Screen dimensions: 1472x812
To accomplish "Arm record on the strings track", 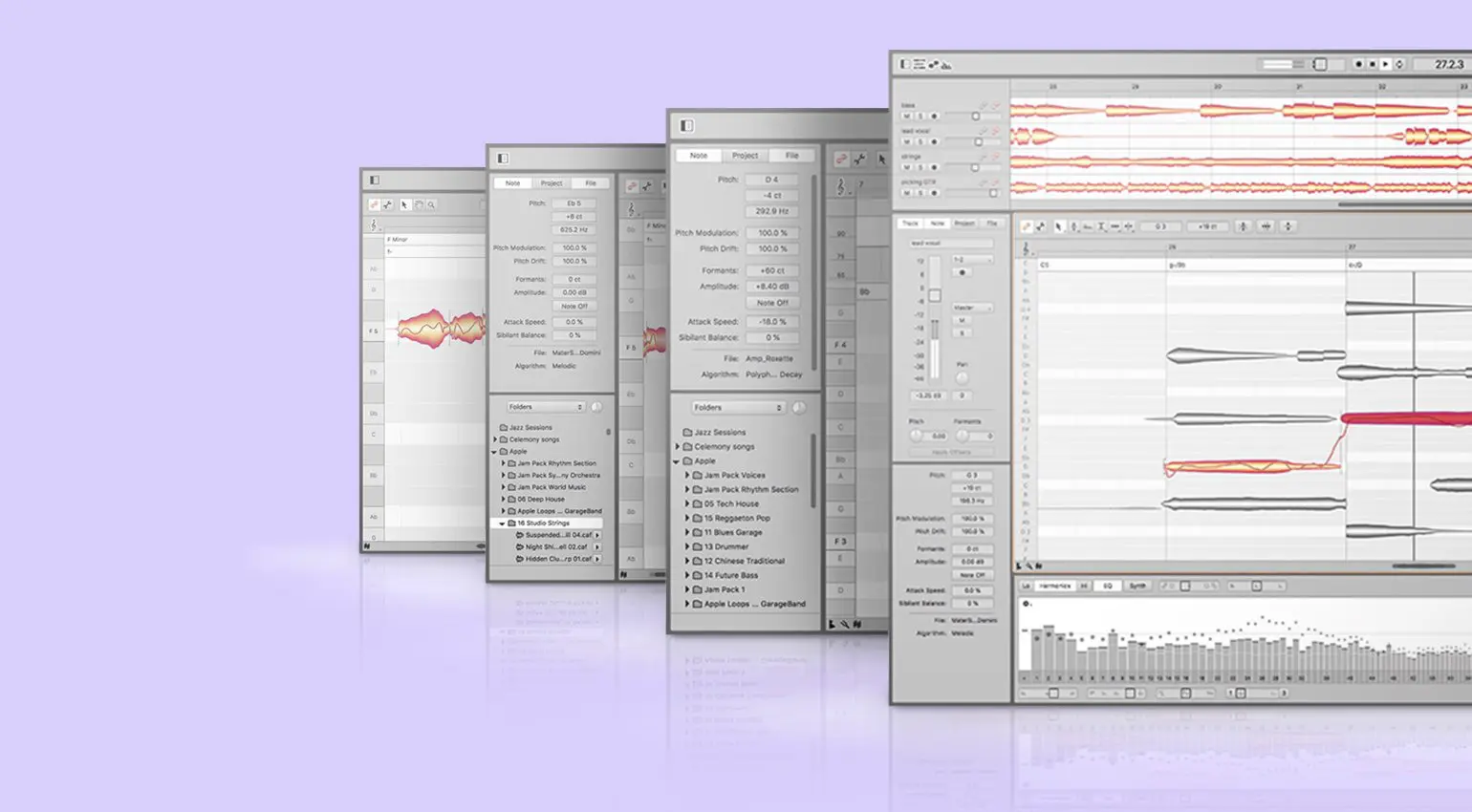I will tap(934, 167).
